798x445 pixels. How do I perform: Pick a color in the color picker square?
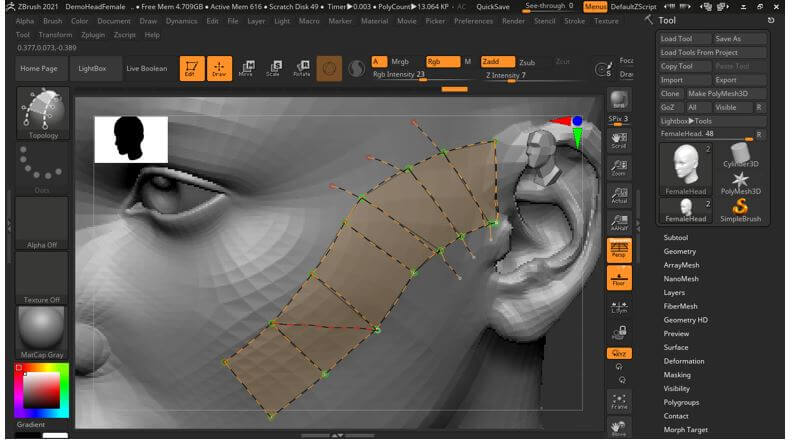click(x=41, y=390)
